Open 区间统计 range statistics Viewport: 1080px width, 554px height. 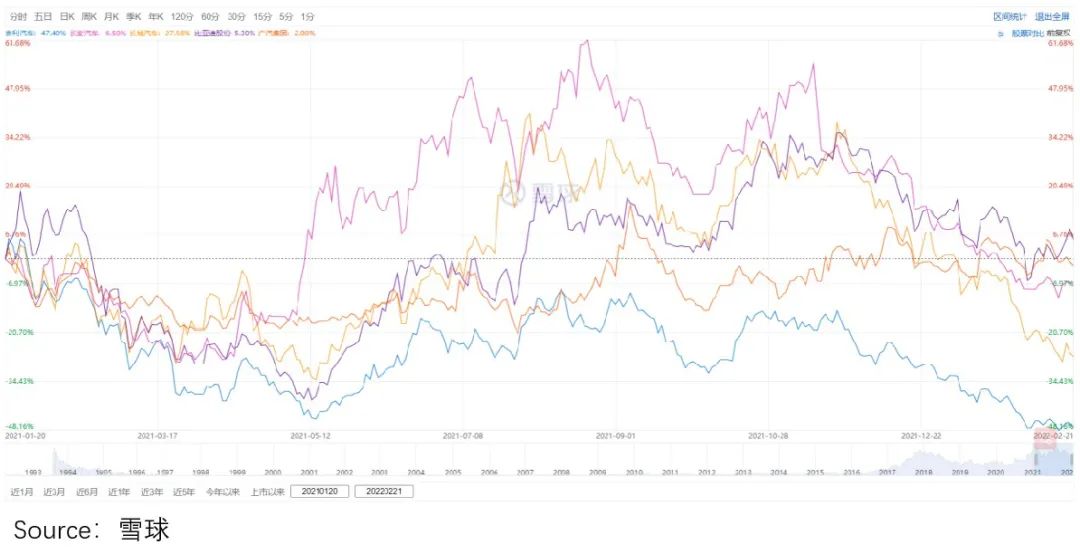point(1010,17)
